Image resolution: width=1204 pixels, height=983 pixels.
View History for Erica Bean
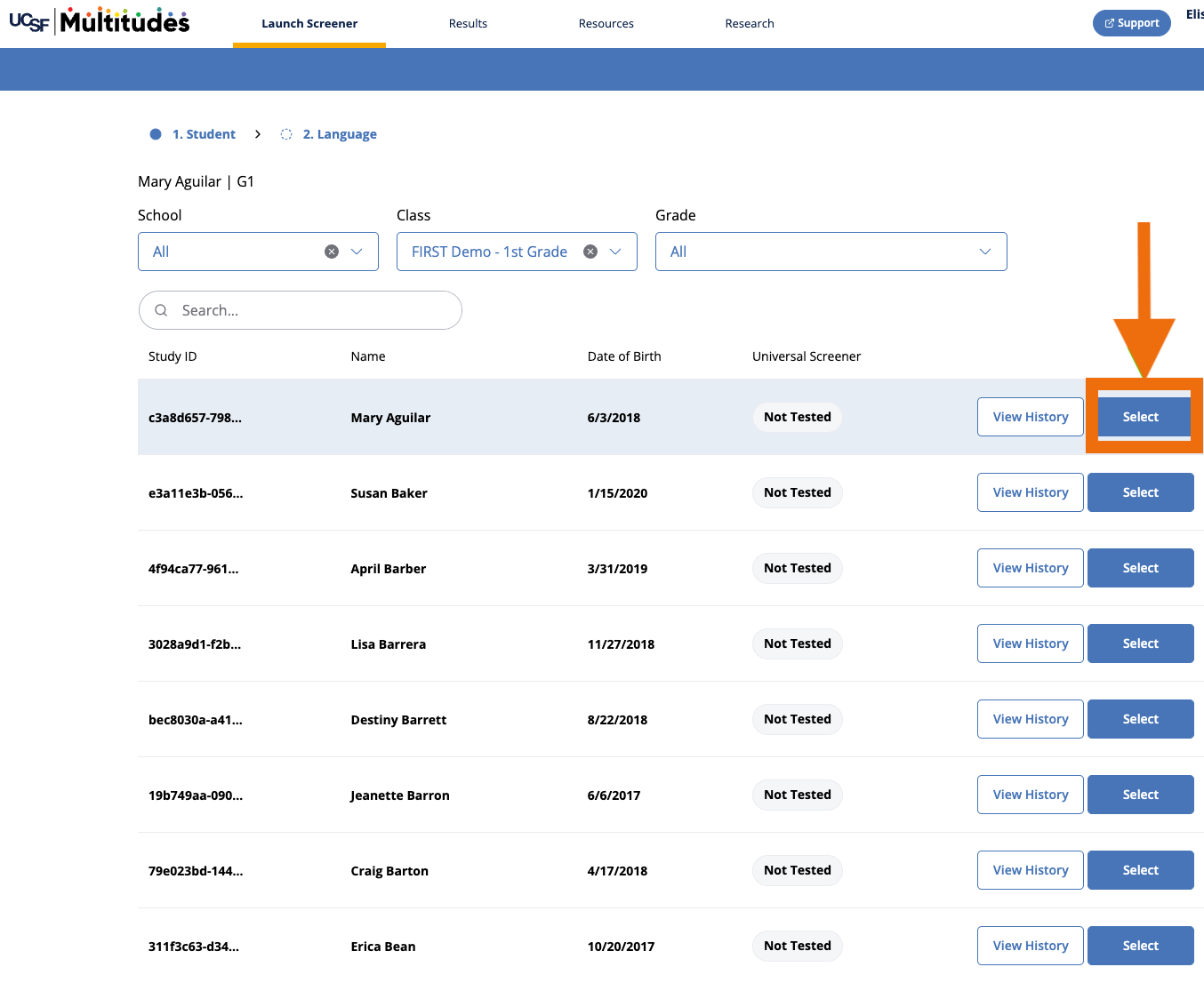click(1031, 946)
